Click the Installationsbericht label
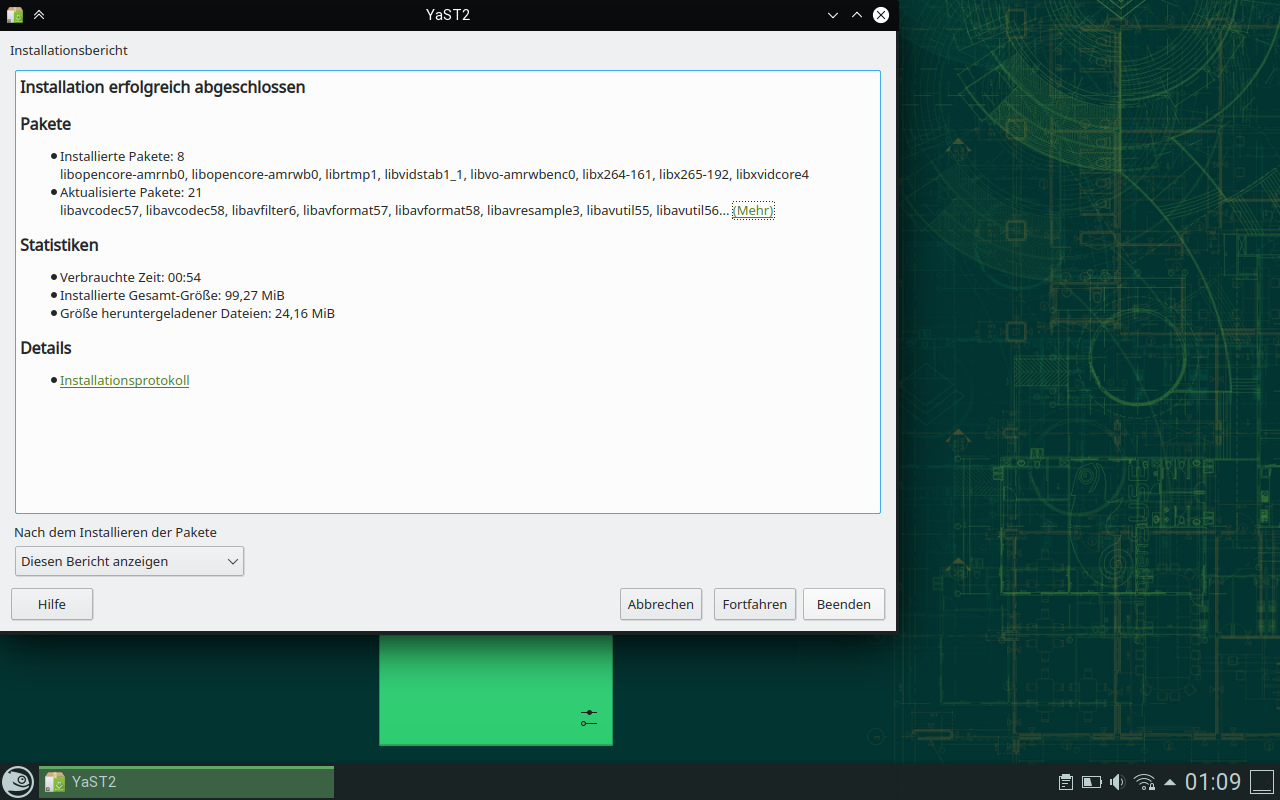 point(69,50)
